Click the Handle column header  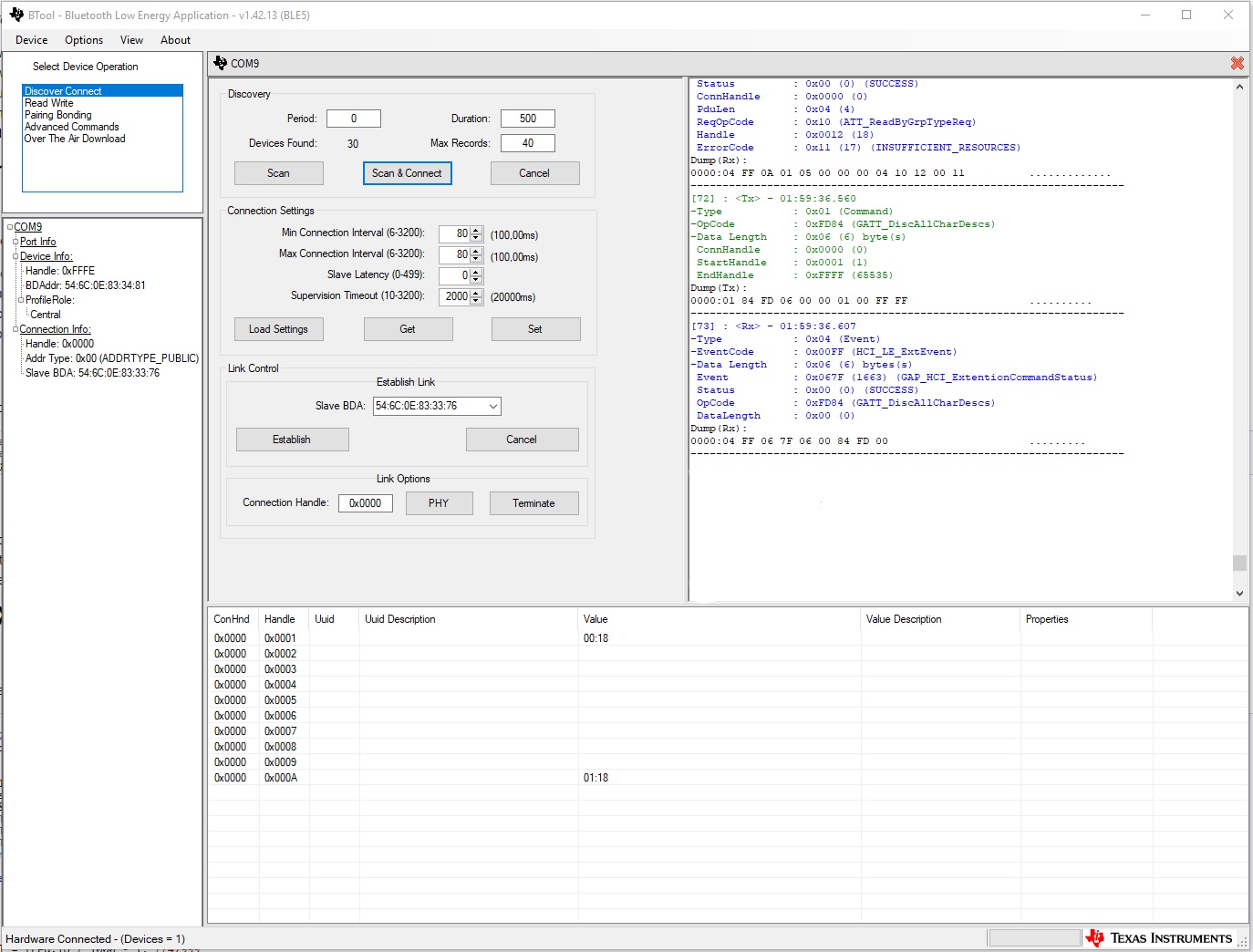(x=284, y=619)
